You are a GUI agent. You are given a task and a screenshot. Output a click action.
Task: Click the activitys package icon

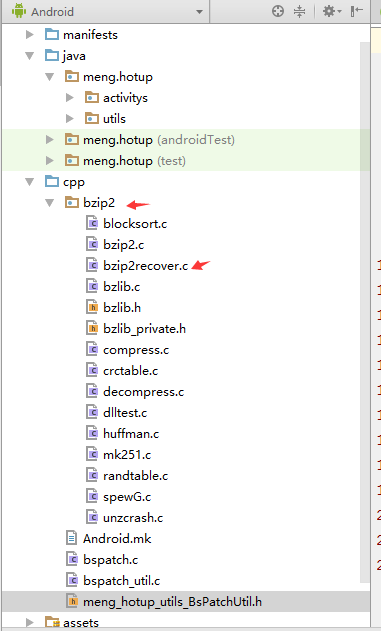pyautogui.click(x=92, y=97)
